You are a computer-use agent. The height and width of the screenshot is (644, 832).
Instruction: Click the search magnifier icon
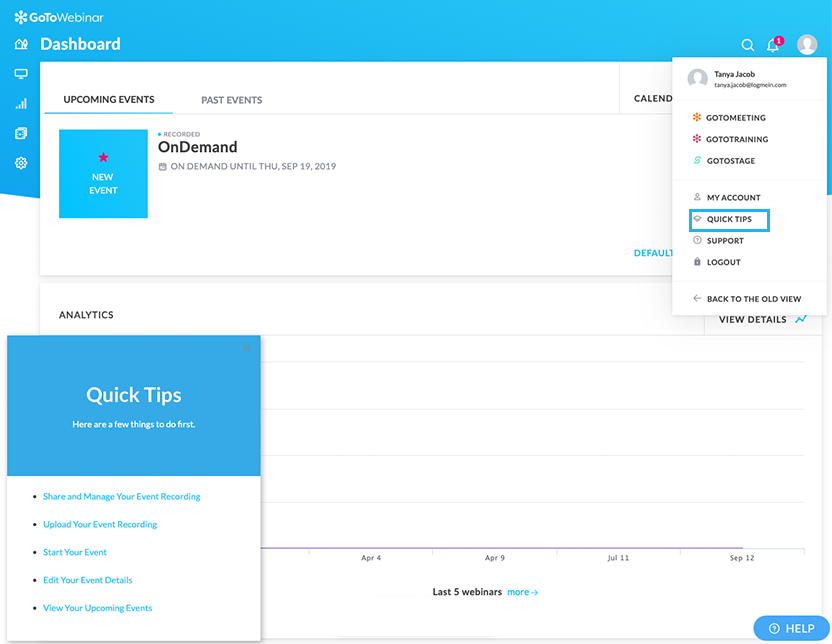tap(748, 45)
